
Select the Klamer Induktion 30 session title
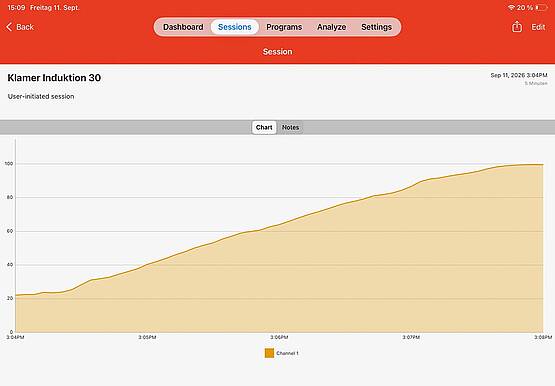click(54, 78)
